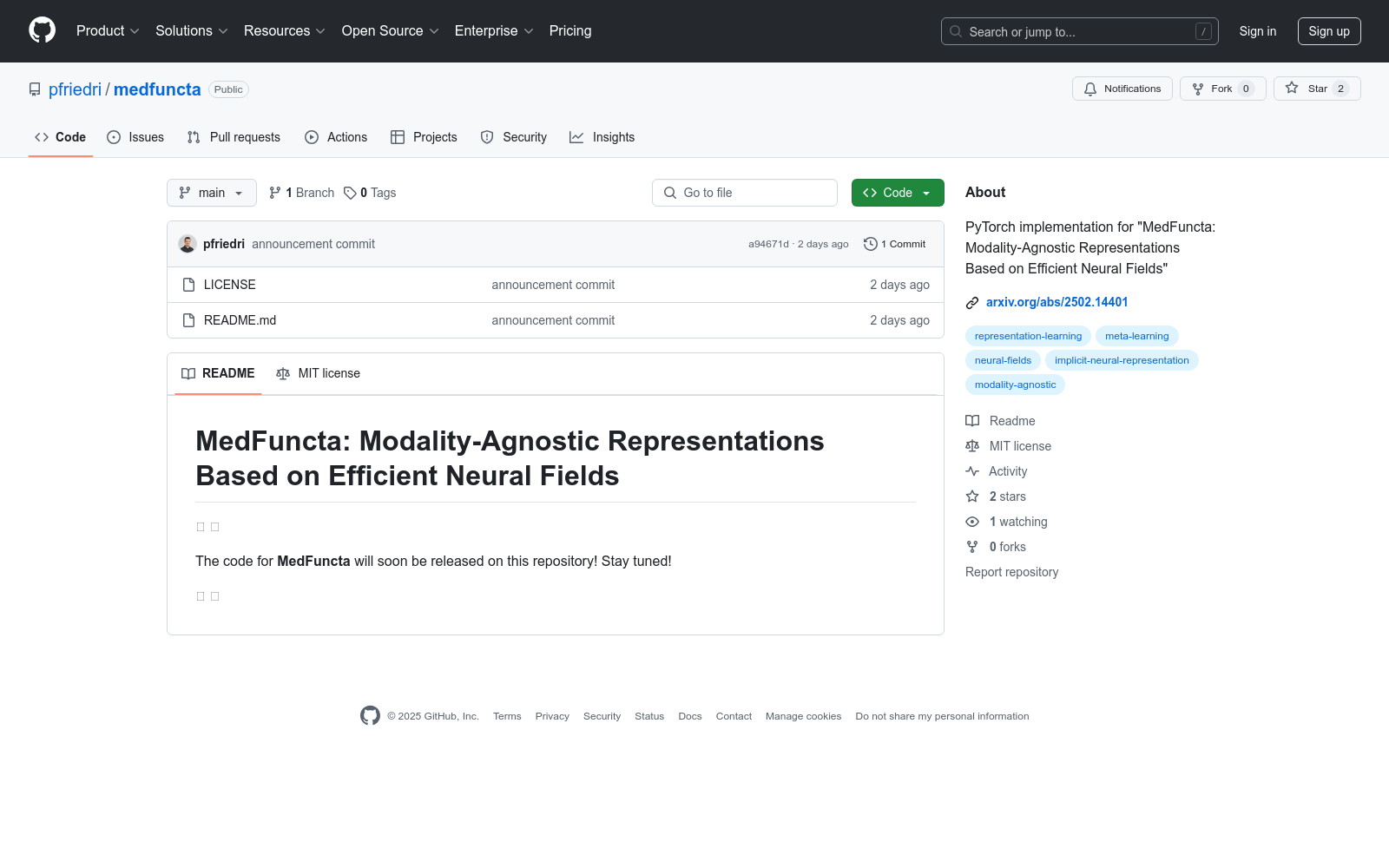
Task: Open announcement commit message in README.md row
Action: click(x=553, y=320)
